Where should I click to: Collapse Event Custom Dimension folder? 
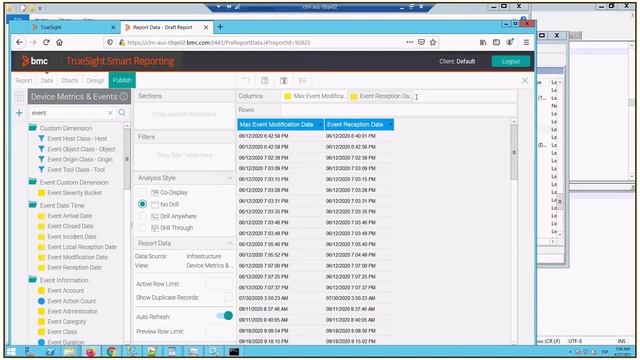point(33,182)
